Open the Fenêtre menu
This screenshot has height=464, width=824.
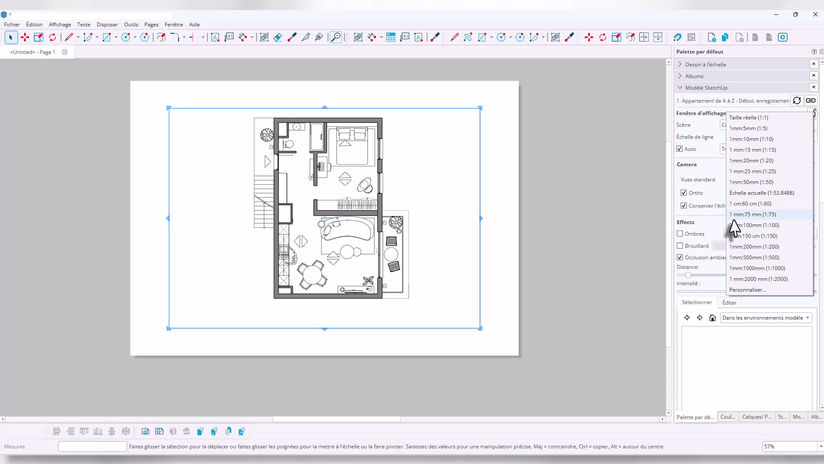(x=173, y=25)
